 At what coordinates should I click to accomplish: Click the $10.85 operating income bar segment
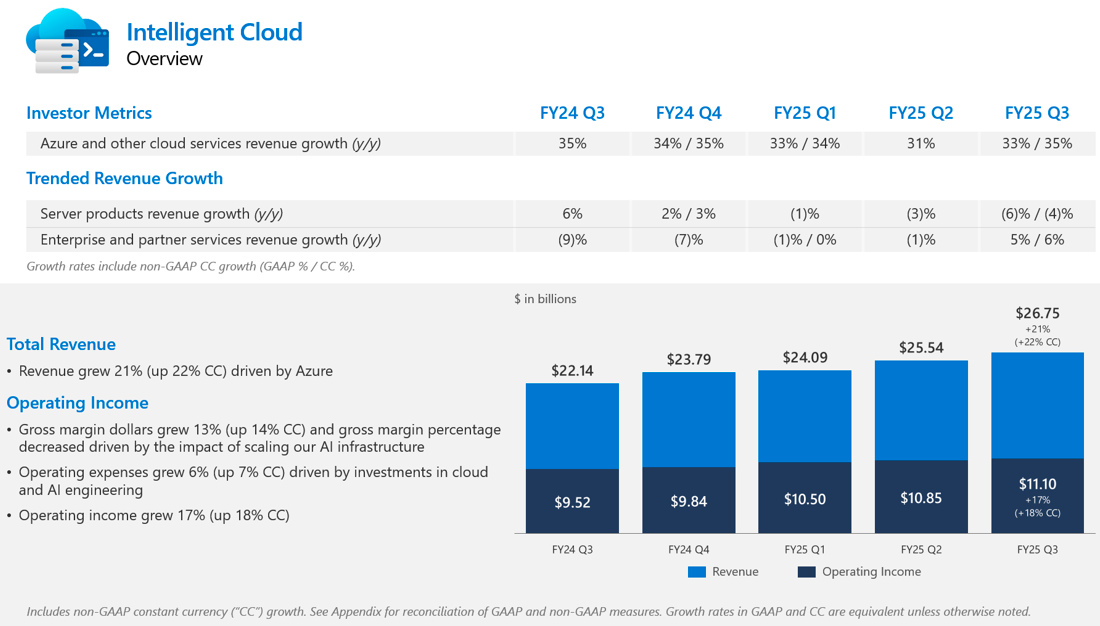(x=920, y=497)
